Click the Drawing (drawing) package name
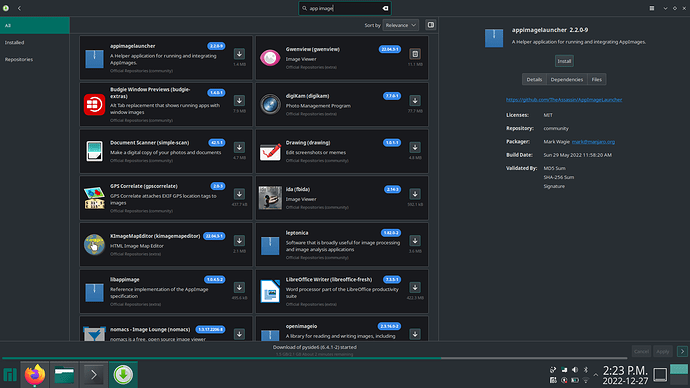The height and width of the screenshot is (388, 690). point(308,143)
